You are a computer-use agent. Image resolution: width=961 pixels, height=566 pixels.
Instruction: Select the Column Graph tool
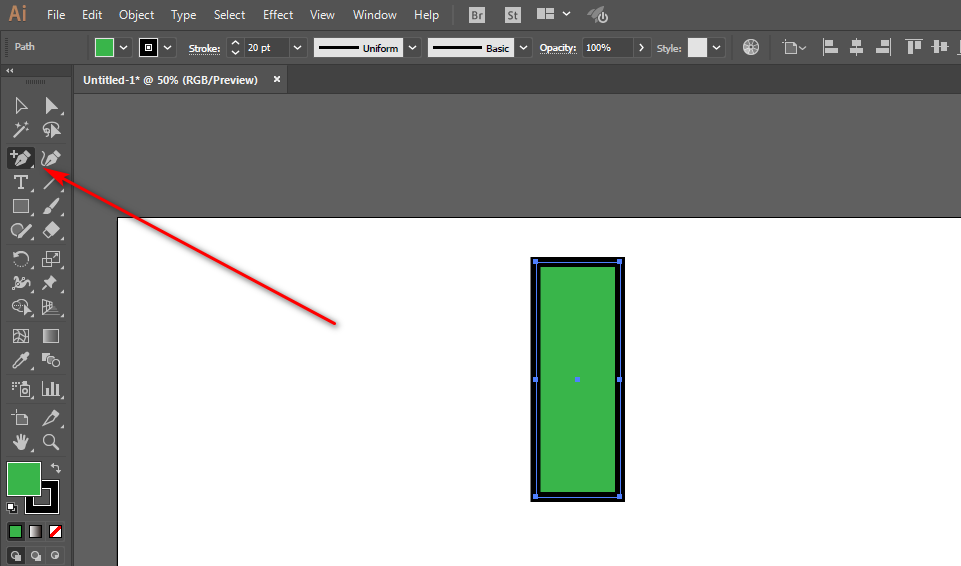click(x=51, y=389)
